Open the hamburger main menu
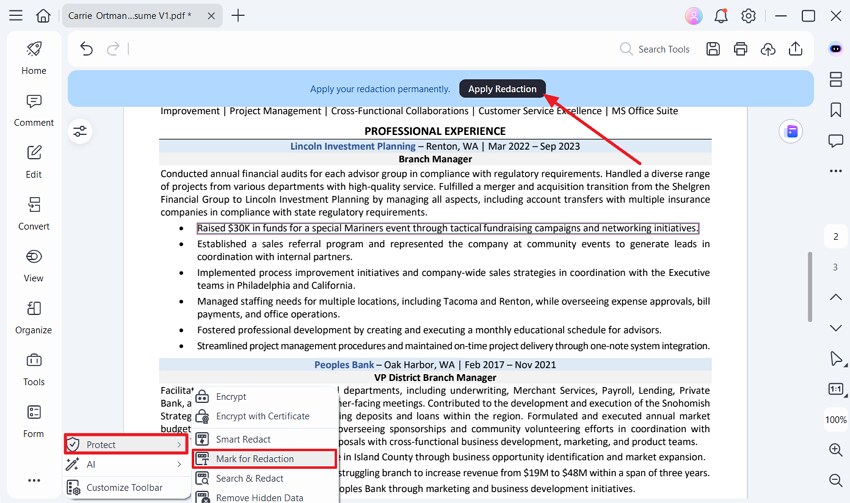Screen dimensions: 850x503 coord(16,15)
